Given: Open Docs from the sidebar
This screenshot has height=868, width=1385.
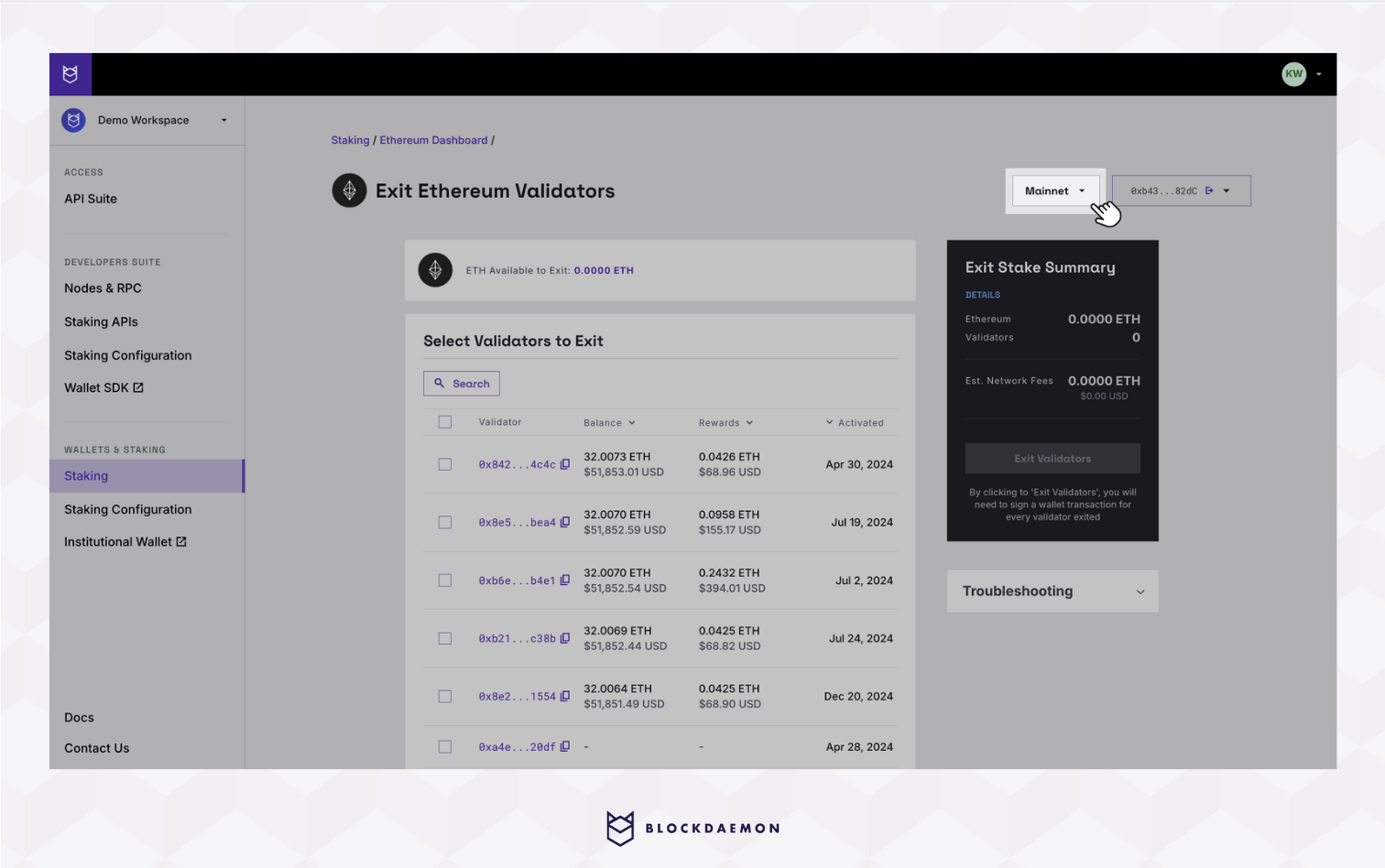Looking at the screenshot, I should [x=79, y=717].
